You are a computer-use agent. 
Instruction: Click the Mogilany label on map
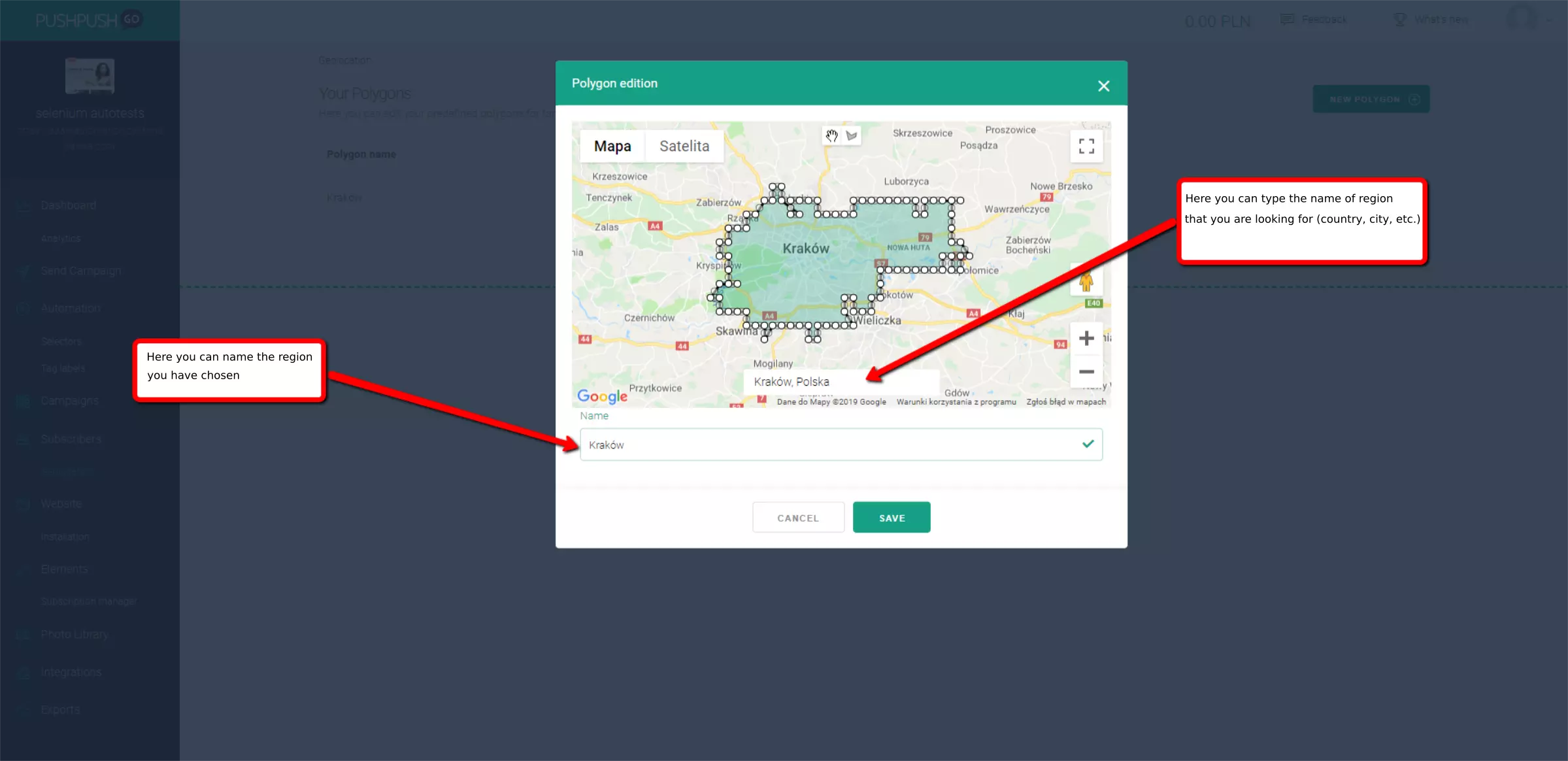[773, 364]
